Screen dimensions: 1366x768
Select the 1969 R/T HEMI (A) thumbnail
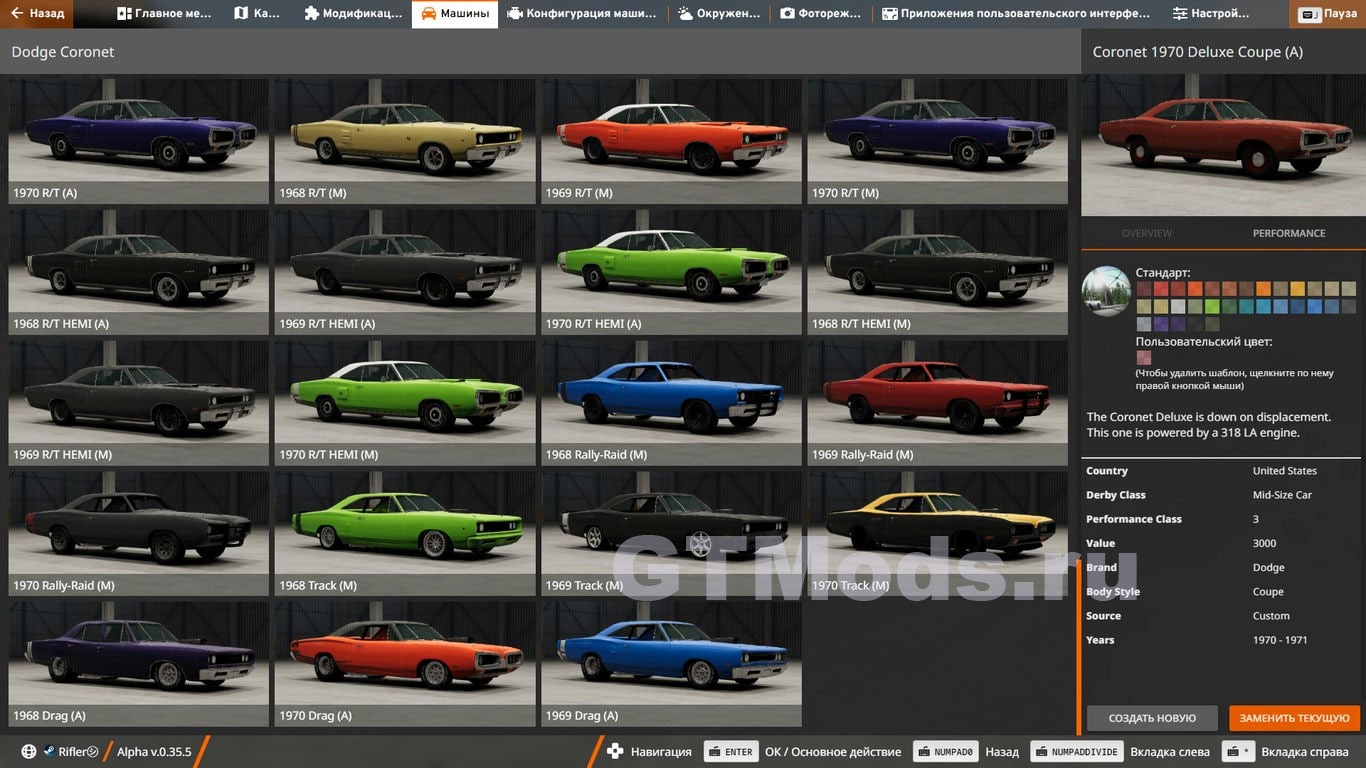click(x=405, y=272)
